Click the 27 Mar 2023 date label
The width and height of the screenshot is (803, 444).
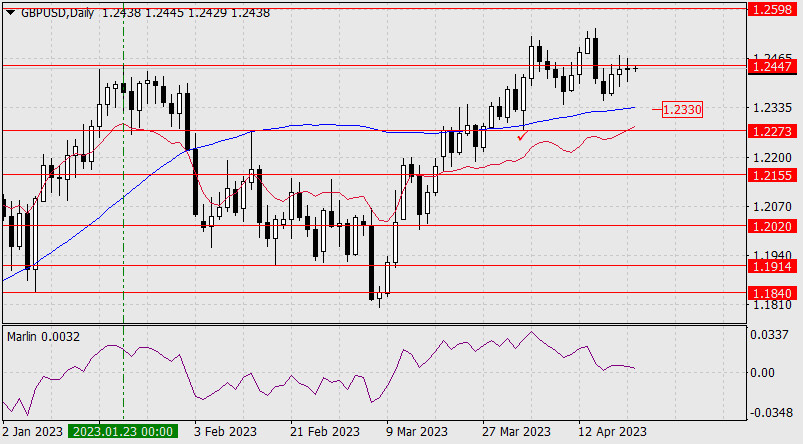coord(516,432)
